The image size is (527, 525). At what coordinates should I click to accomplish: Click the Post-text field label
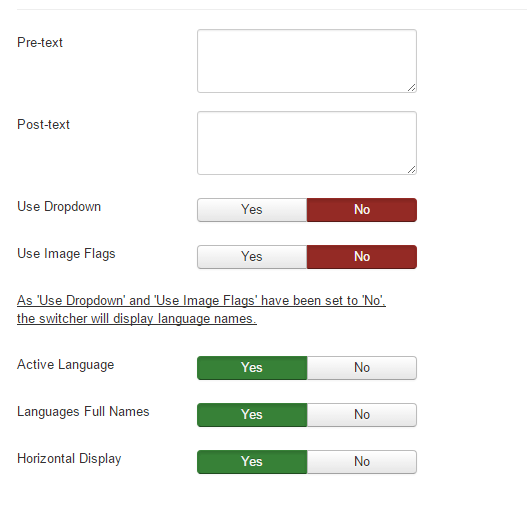click(x=43, y=125)
